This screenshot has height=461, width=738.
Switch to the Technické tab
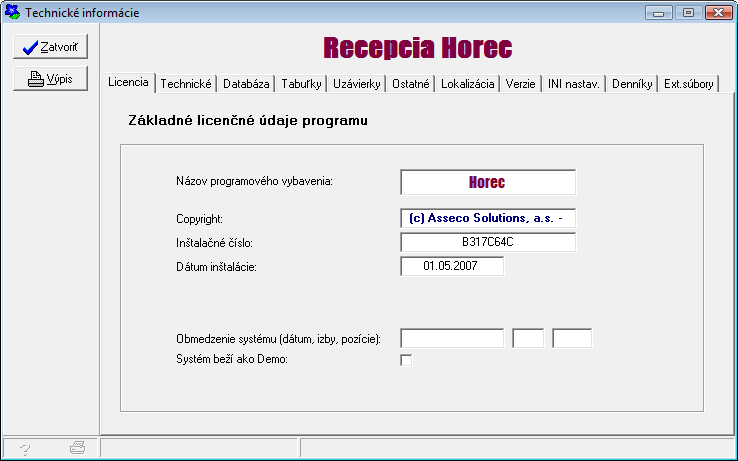point(186,85)
